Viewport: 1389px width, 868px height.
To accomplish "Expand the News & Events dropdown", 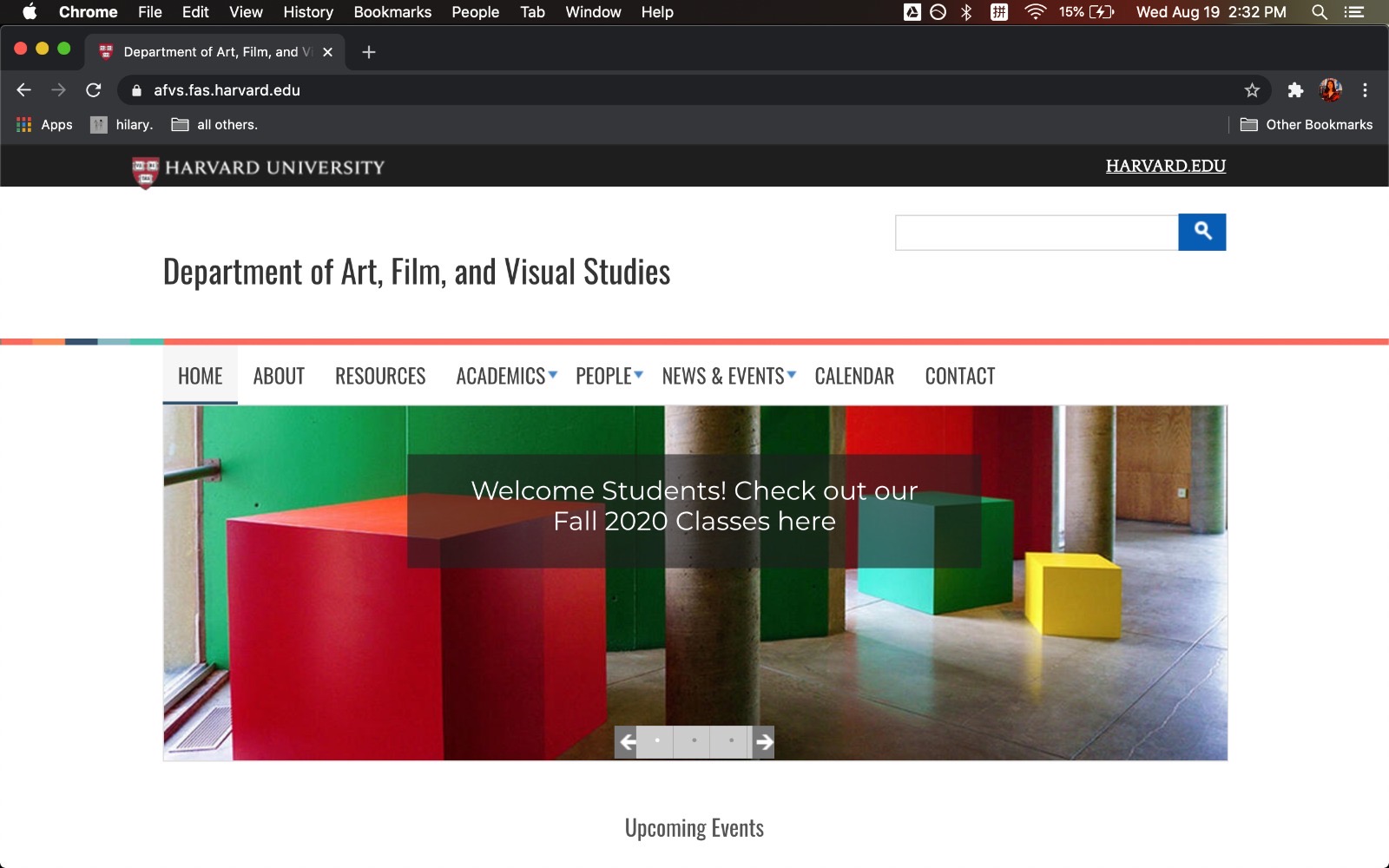I will point(727,376).
